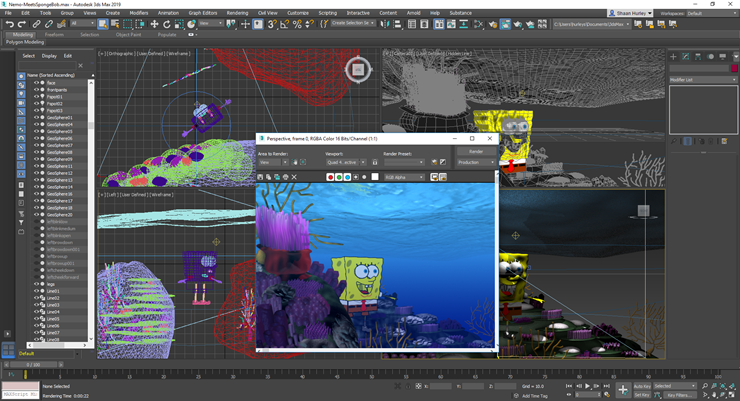Viewport: 740px width, 401px height.
Task: Open the reference coordinate system View dropdown
Action: point(210,23)
